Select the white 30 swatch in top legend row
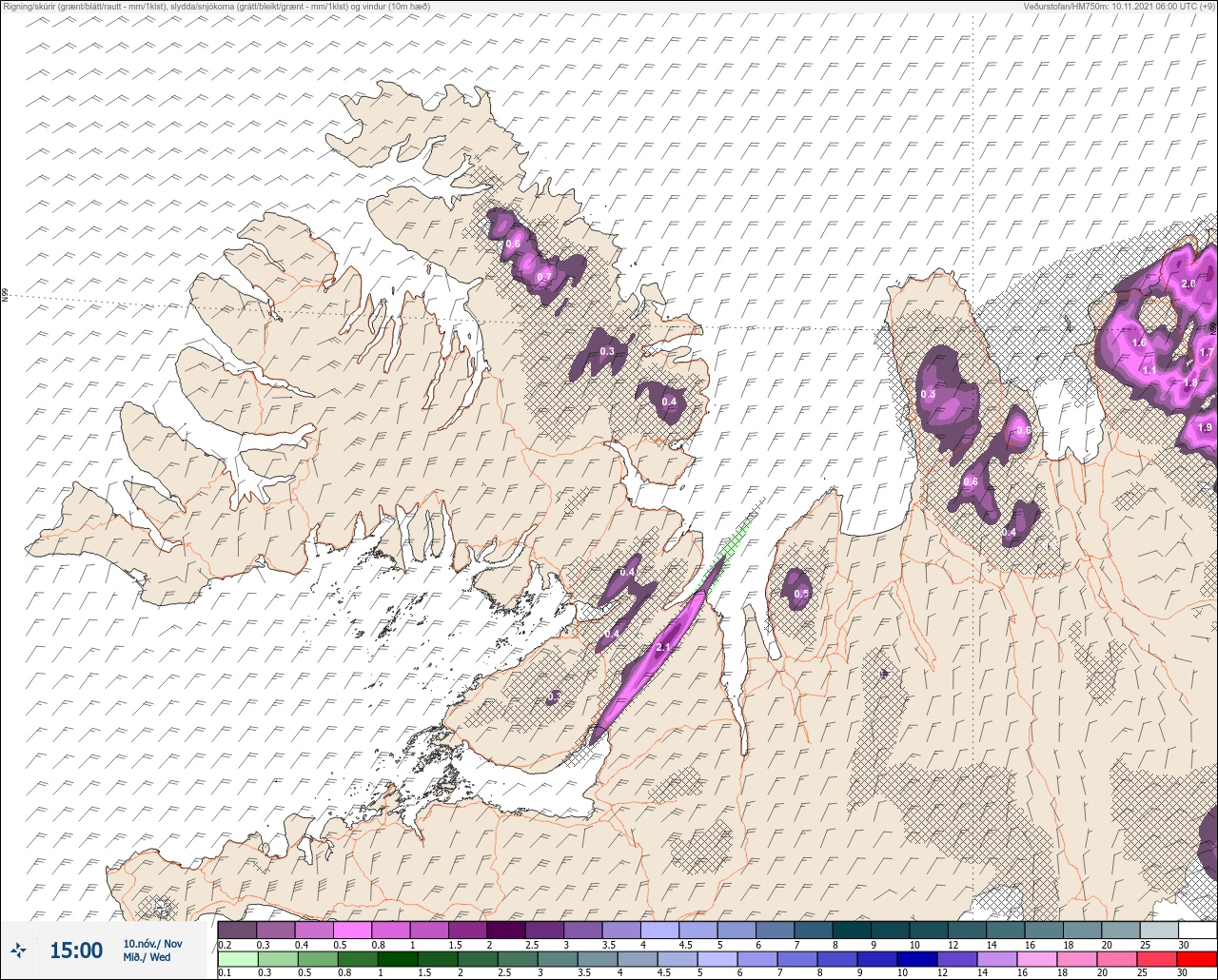1218x980 pixels. tap(1197, 930)
